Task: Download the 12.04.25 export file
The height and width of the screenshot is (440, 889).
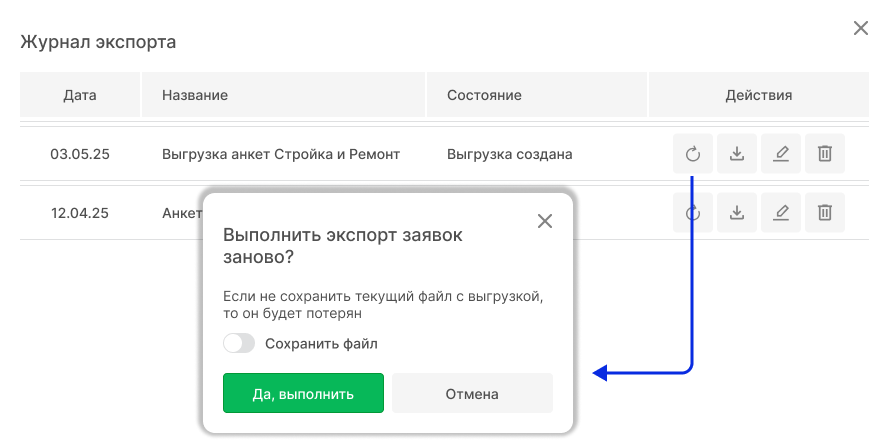Action: 736,212
